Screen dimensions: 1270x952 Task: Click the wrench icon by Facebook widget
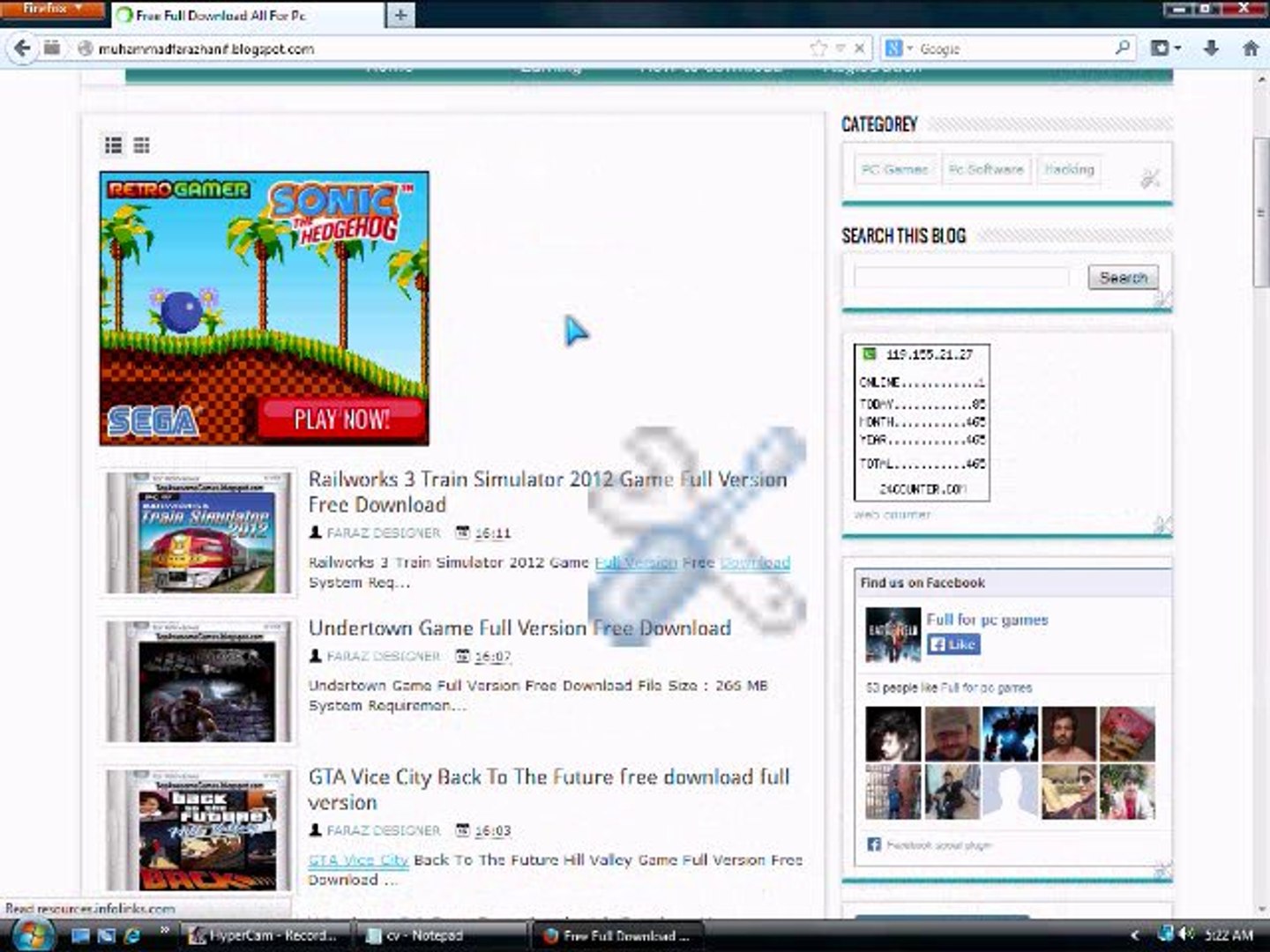point(1162,871)
